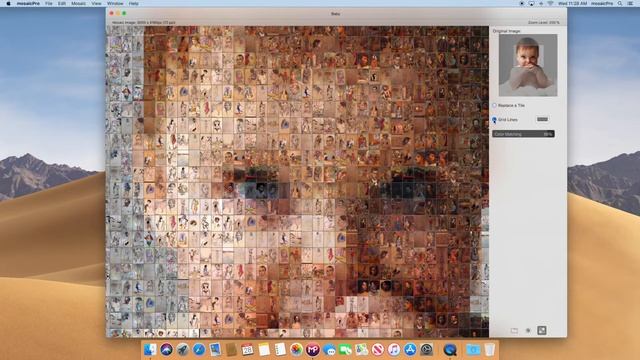Viewport: 640px width, 360px height.
Task: Click the rectangle outline icon at sidebar bottom
Action: pyautogui.click(x=514, y=330)
